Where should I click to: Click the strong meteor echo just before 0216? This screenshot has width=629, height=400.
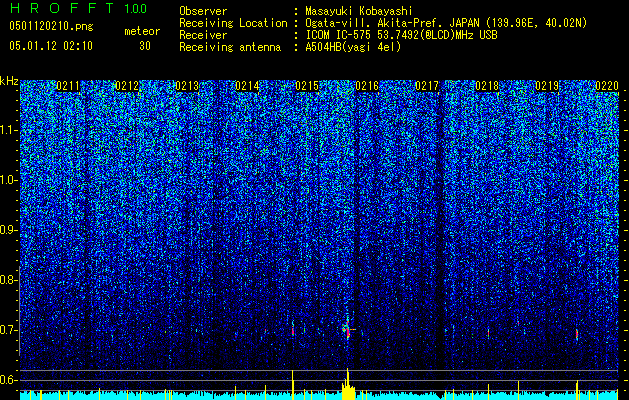pos(347,330)
